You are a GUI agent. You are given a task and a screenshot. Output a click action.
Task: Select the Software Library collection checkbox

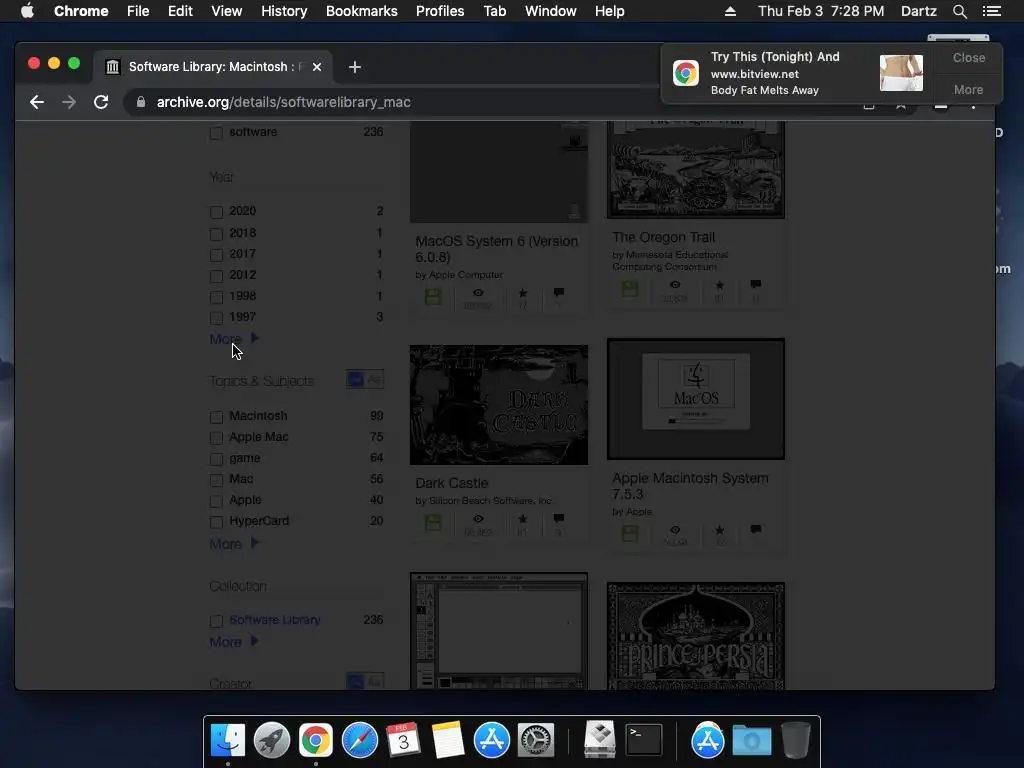pyautogui.click(x=216, y=621)
